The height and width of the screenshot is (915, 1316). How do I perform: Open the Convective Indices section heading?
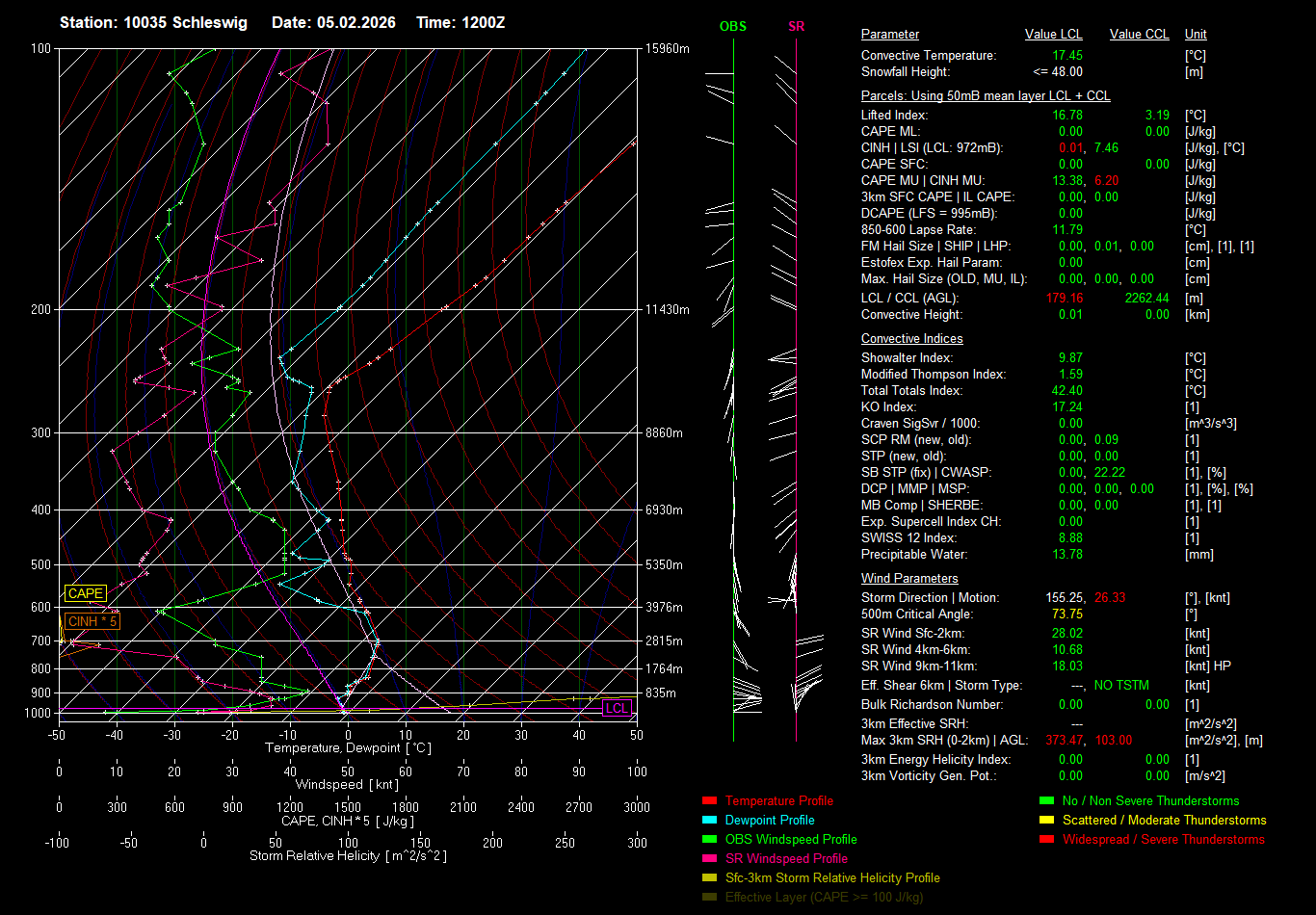coord(911,339)
